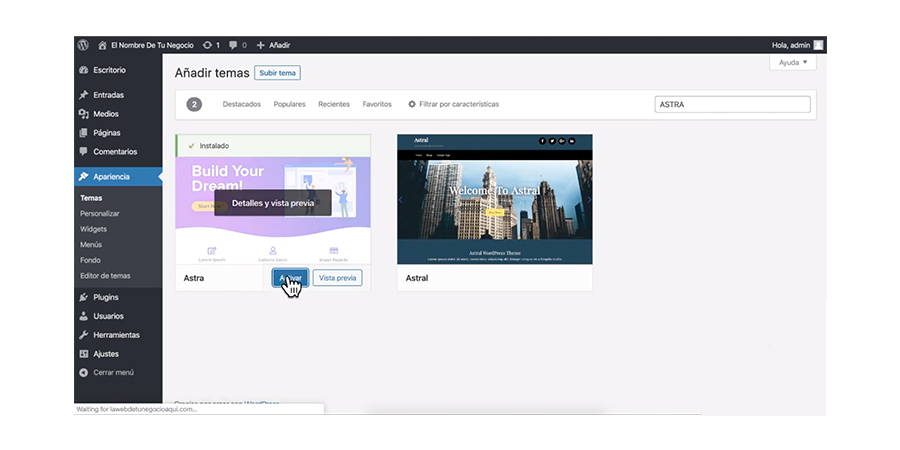Open the Fondo submenu item
900x450 pixels.
[90, 260]
